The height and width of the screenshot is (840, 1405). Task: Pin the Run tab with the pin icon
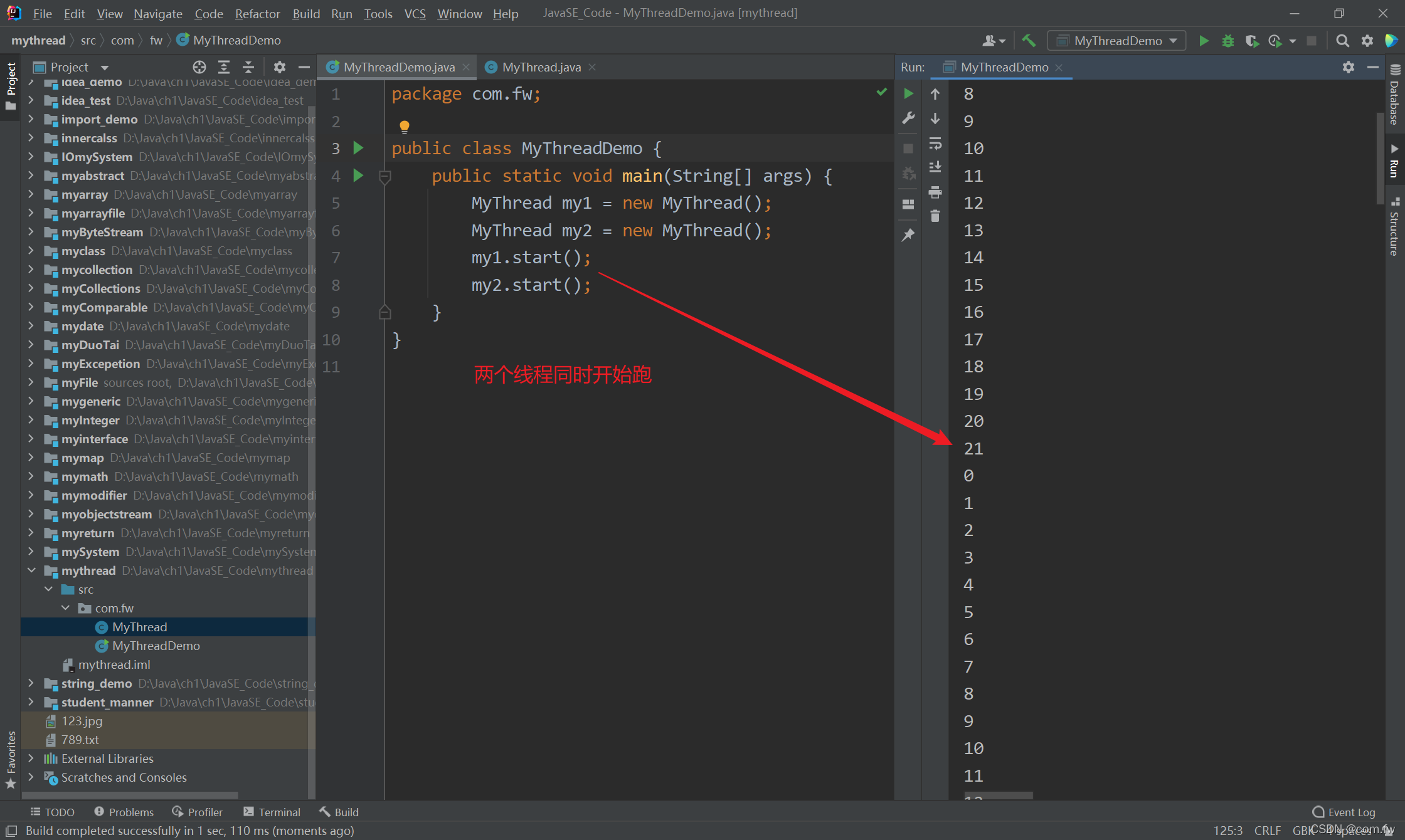(x=908, y=235)
